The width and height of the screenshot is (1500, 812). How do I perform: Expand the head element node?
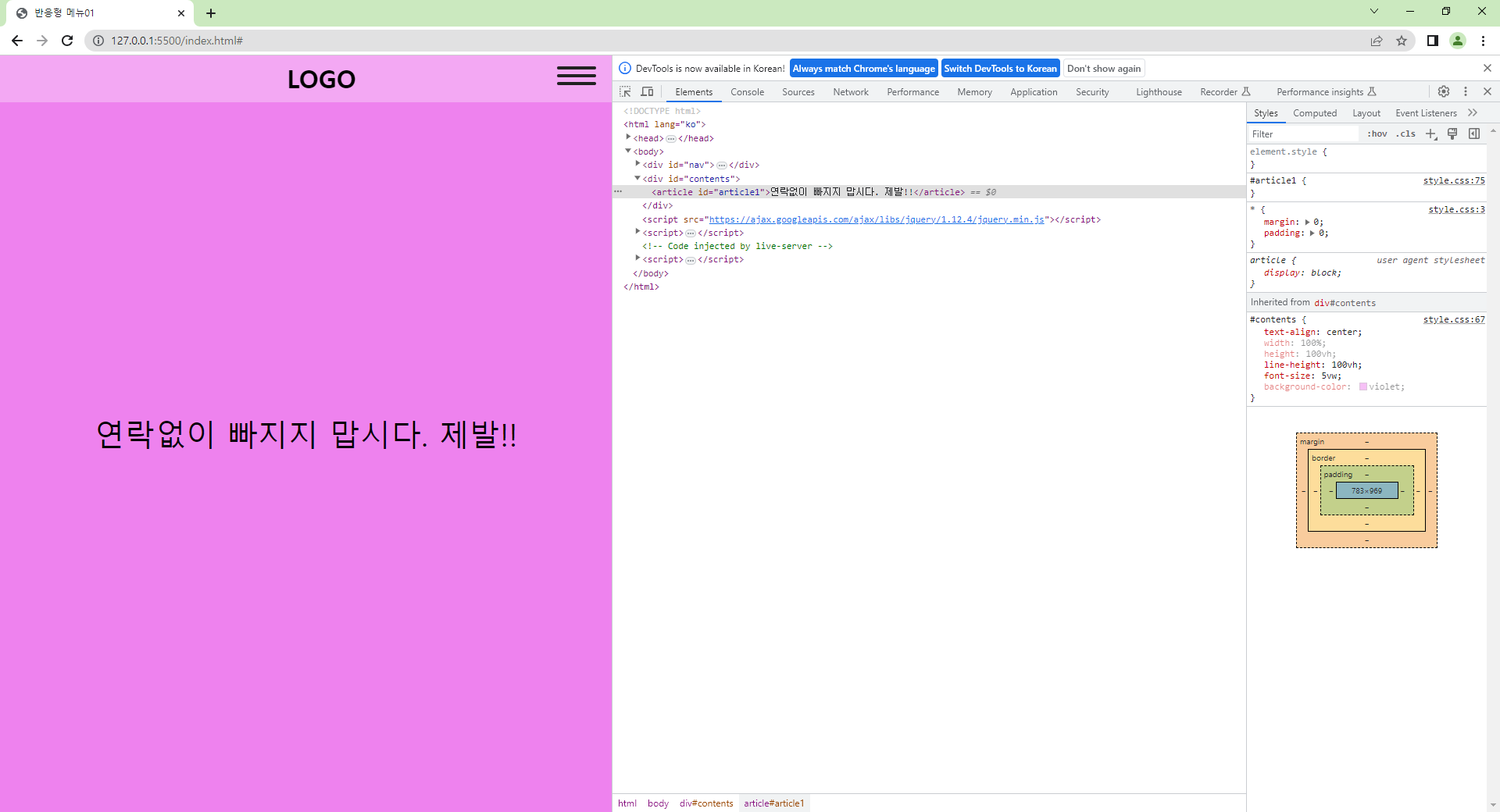click(628, 137)
